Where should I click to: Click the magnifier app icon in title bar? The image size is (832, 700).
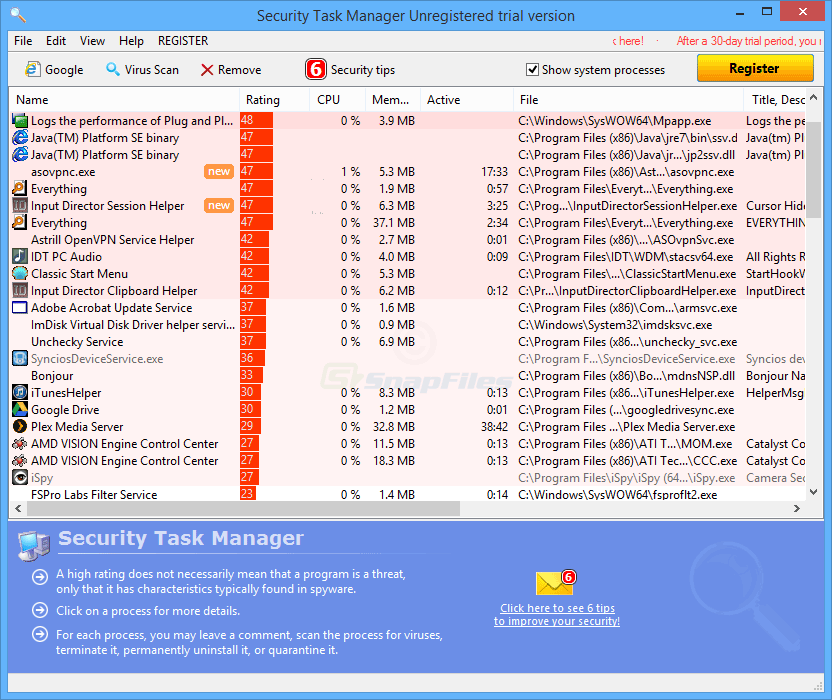click(19, 15)
